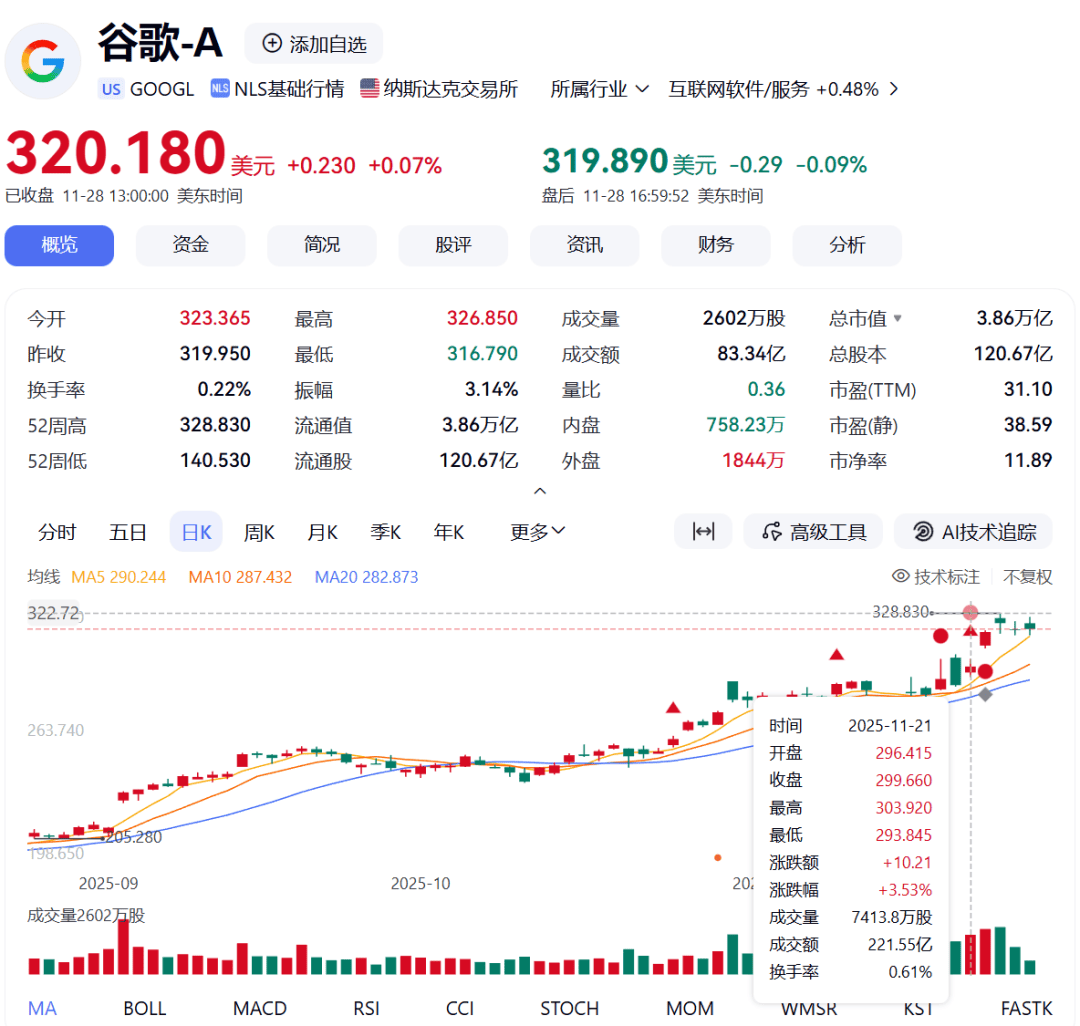This screenshot has height=1026, width=1080.
Task: Click the NLS基础行情 badge icon
Action: (220, 89)
